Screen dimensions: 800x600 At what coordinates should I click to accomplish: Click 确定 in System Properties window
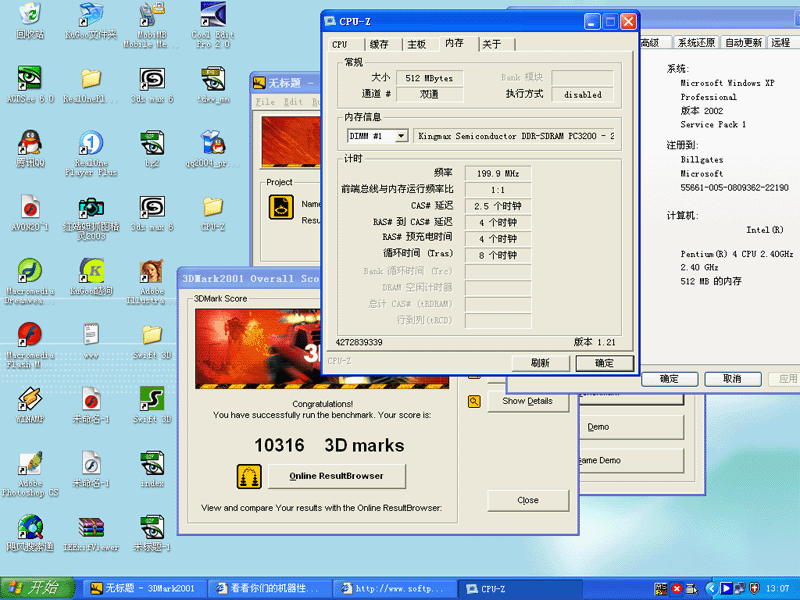(669, 379)
